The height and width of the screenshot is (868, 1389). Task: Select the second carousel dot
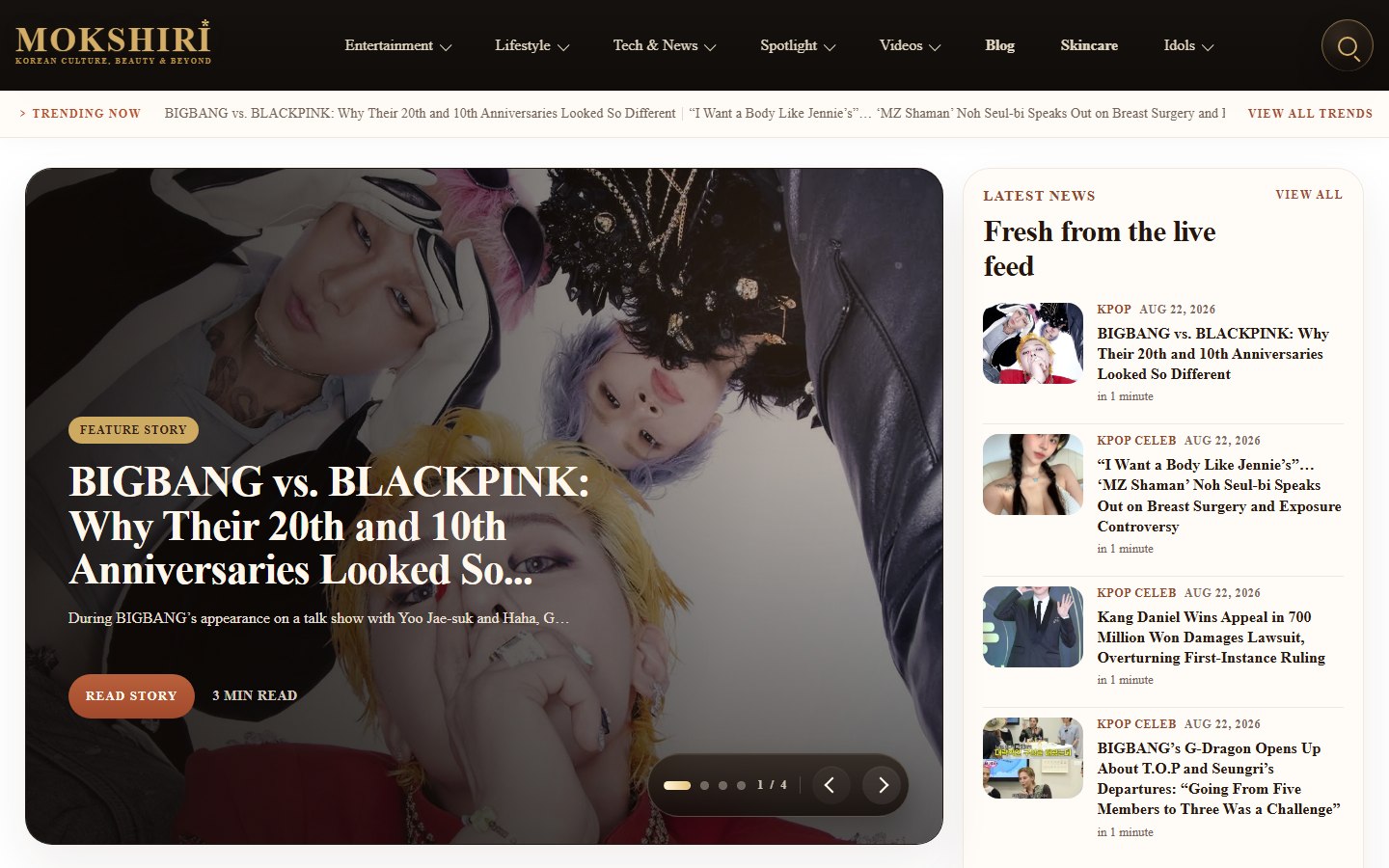(x=704, y=785)
